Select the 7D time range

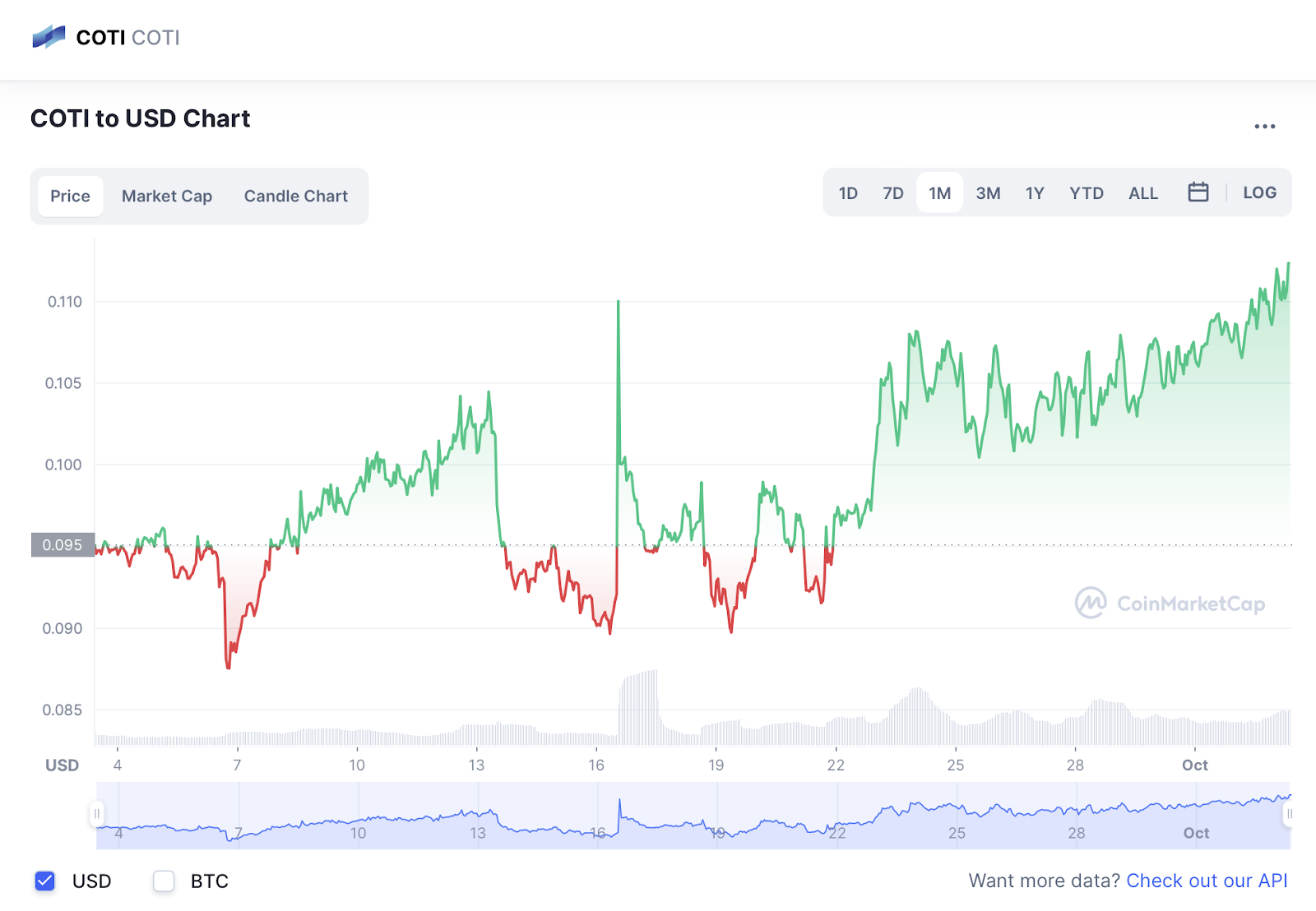(892, 193)
